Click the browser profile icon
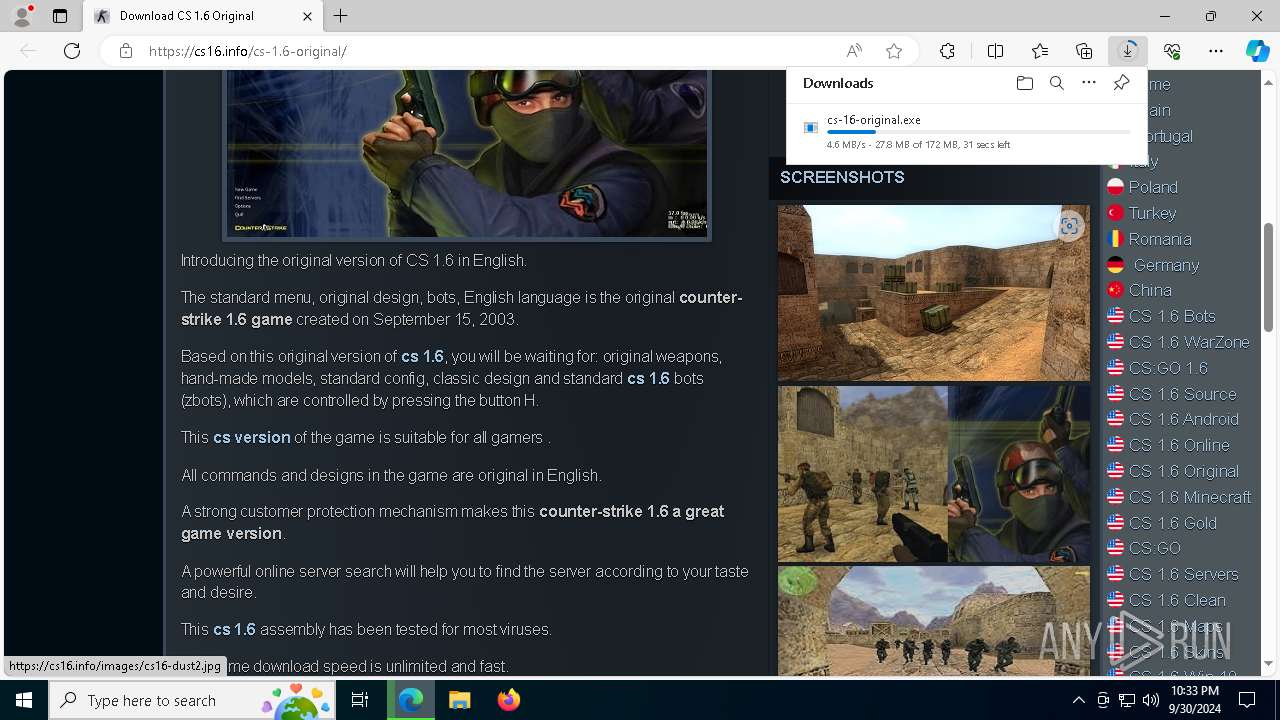The width and height of the screenshot is (1280, 720). (22, 16)
